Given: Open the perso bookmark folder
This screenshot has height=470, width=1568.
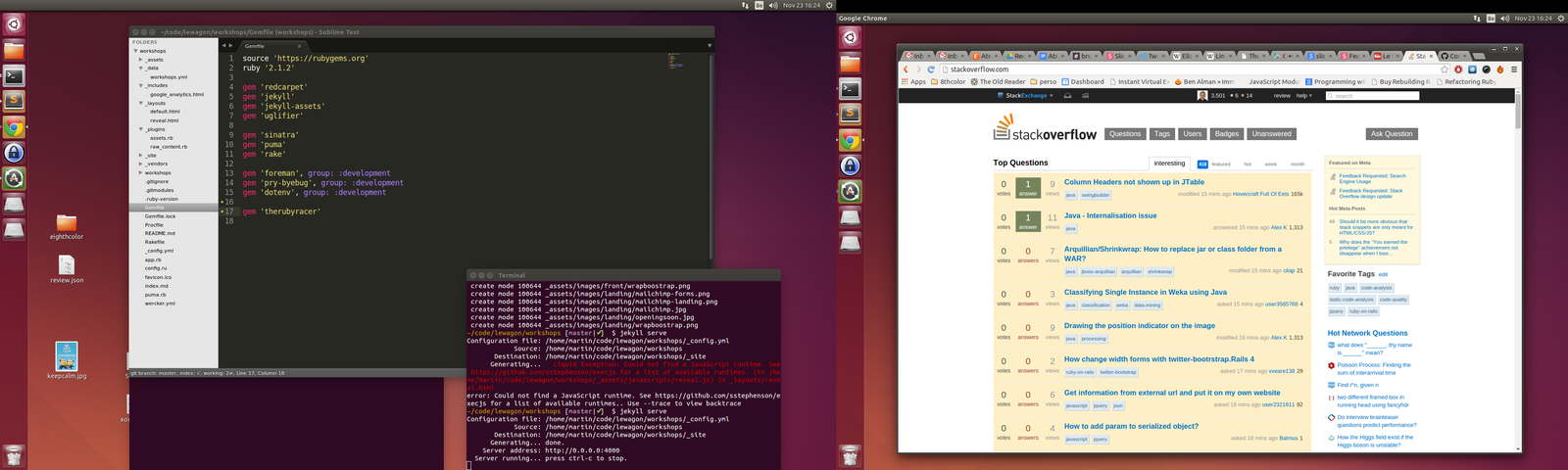Looking at the screenshot, I should tap(1044, 82).
